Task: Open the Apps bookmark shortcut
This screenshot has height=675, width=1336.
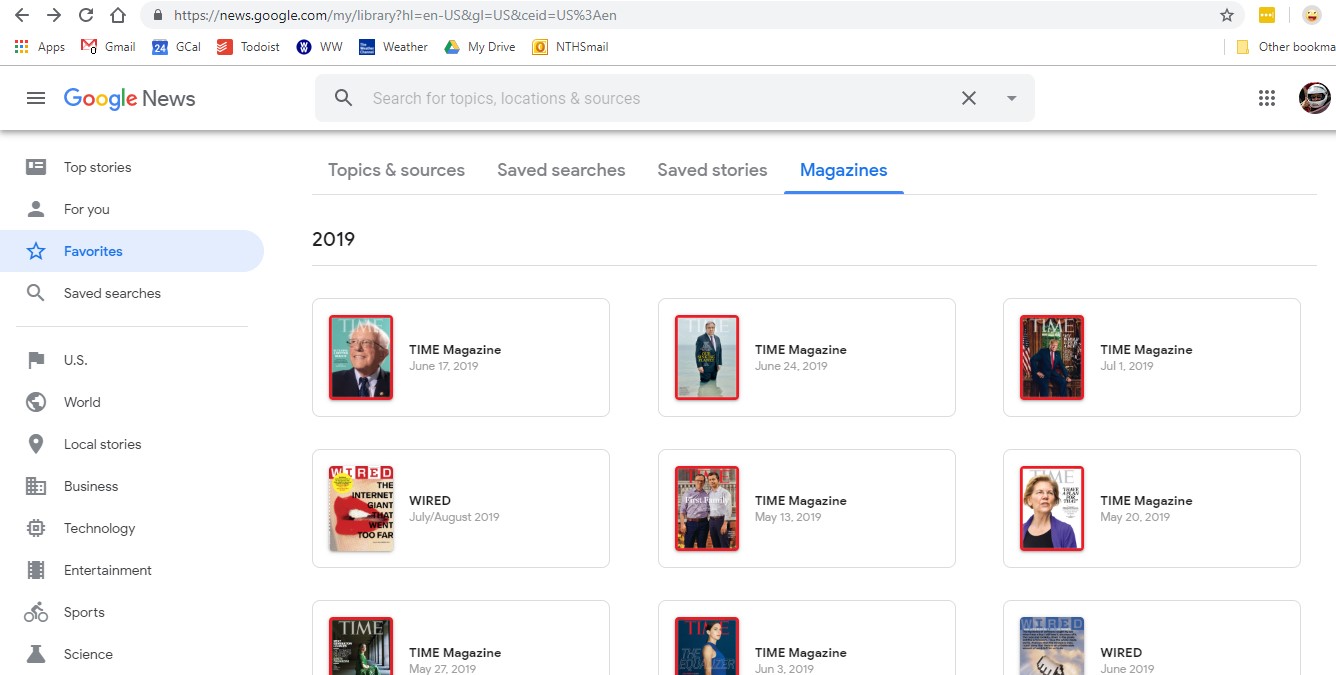Action: coord(40,47)
